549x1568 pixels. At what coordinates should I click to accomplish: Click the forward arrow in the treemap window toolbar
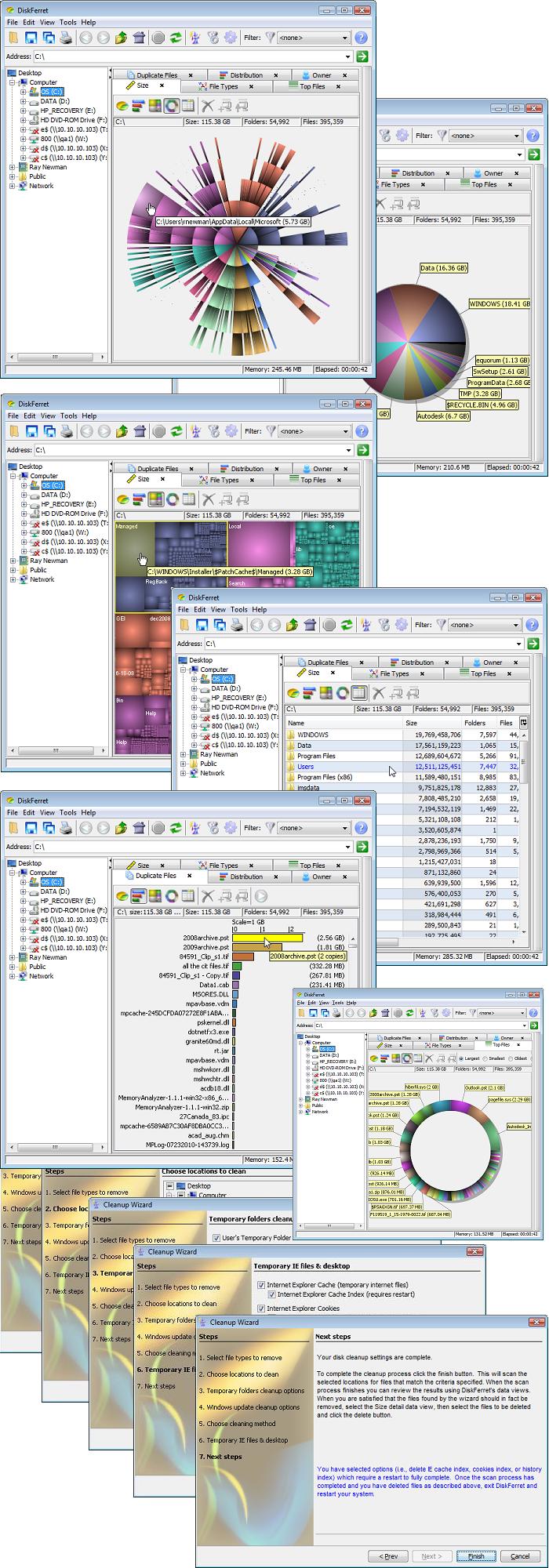[104, 431]
